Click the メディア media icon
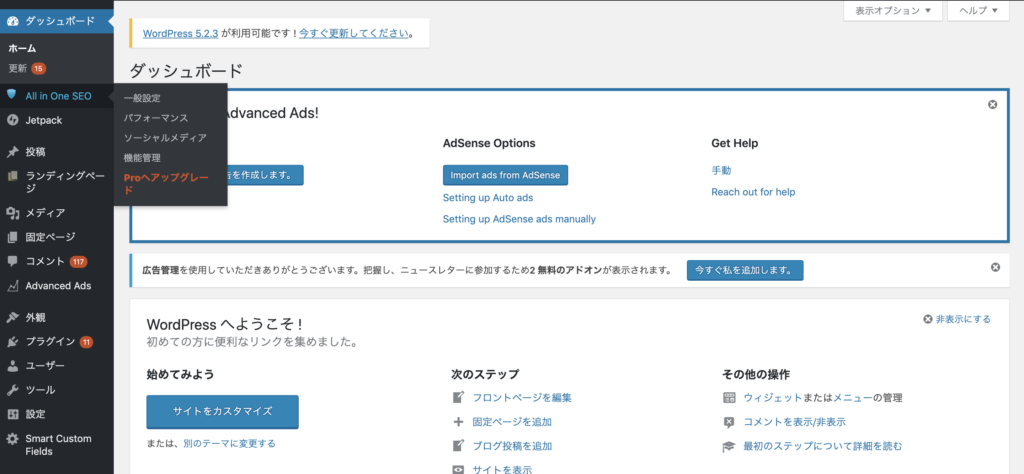 click(x=12, y=213)
